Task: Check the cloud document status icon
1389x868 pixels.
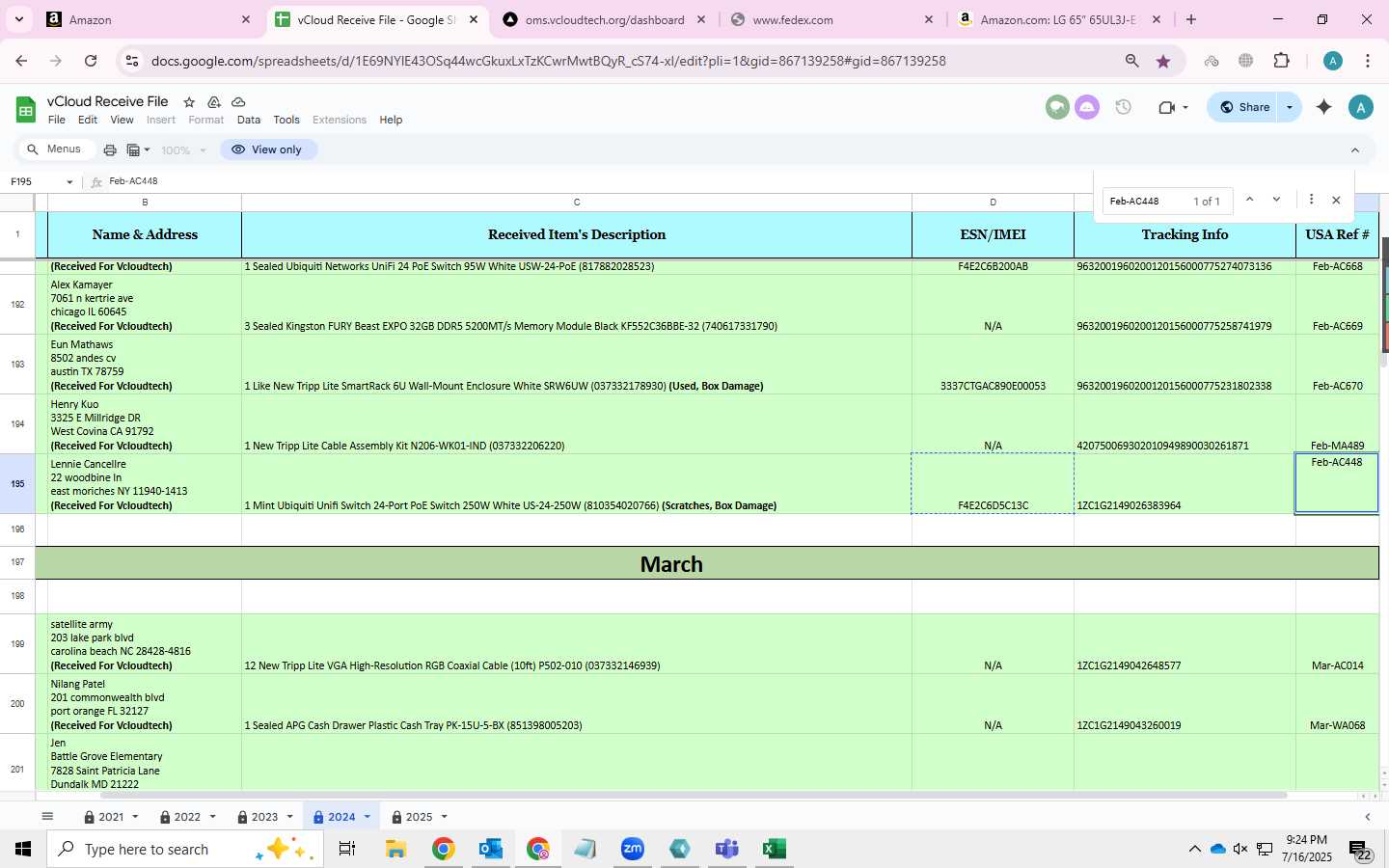Action: tap(238, 102)
